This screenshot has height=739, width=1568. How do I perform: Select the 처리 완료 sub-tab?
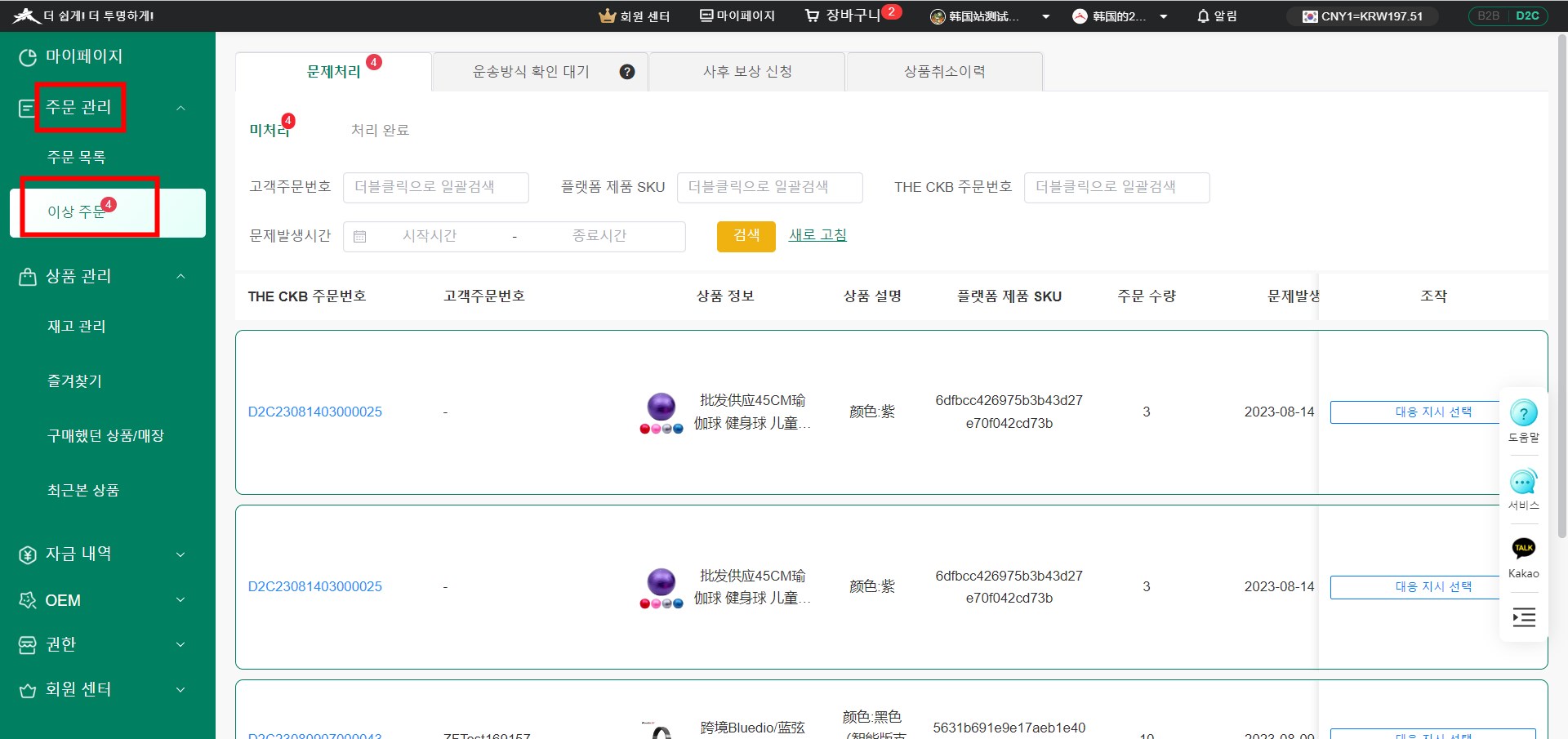[x=380, y=131]
